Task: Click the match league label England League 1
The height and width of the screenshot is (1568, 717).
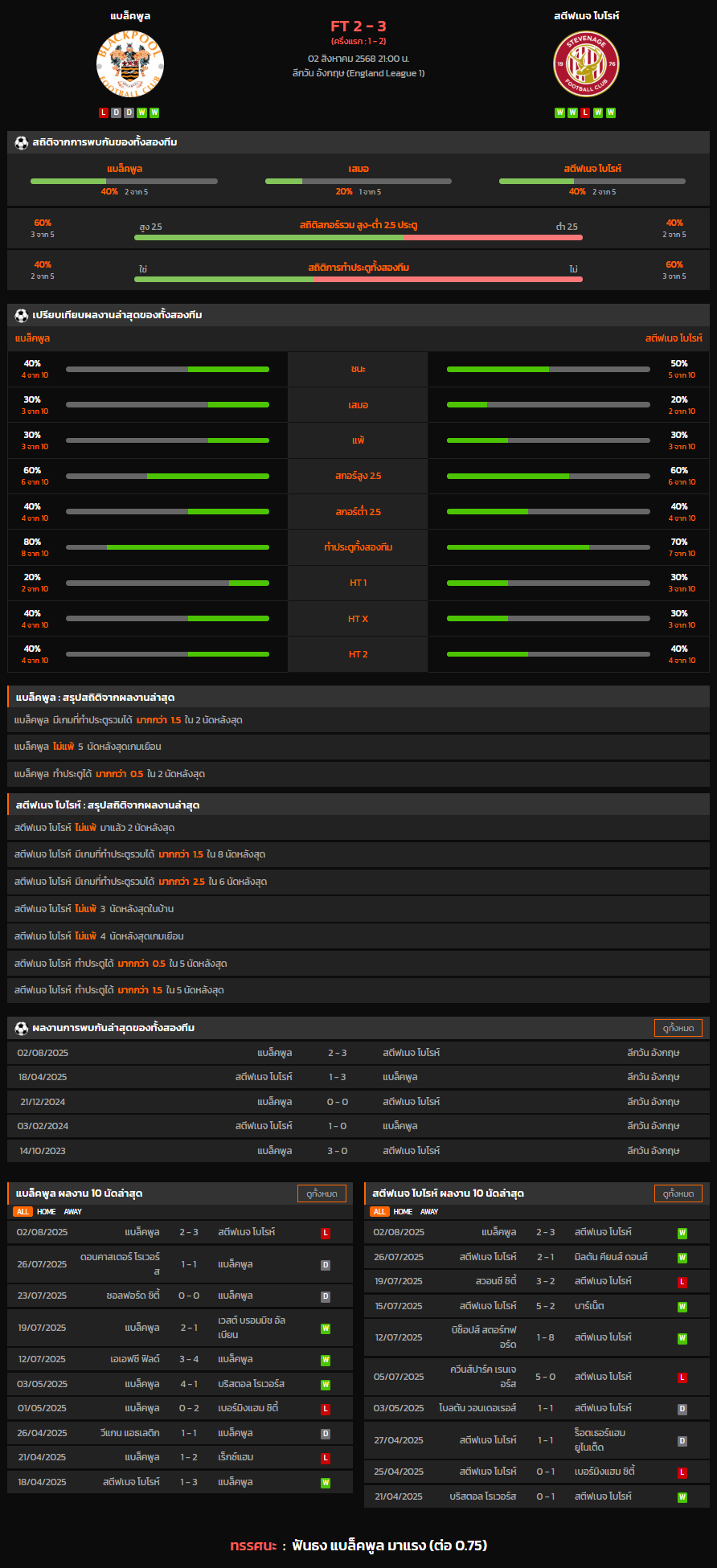Action: (358, 73)
